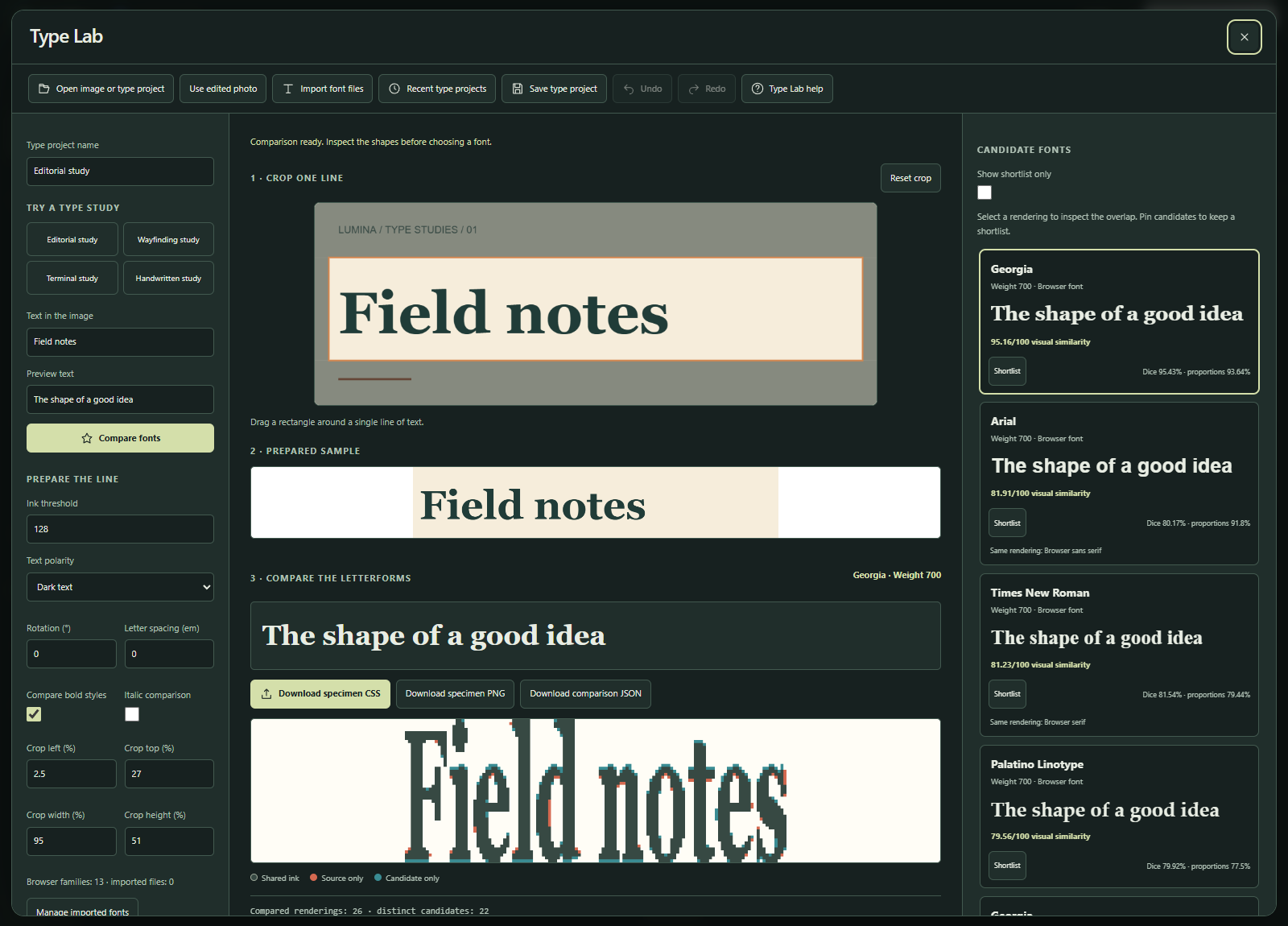
Task: Click the upload icon on Download specimen CSS
Action: (266, 693)
